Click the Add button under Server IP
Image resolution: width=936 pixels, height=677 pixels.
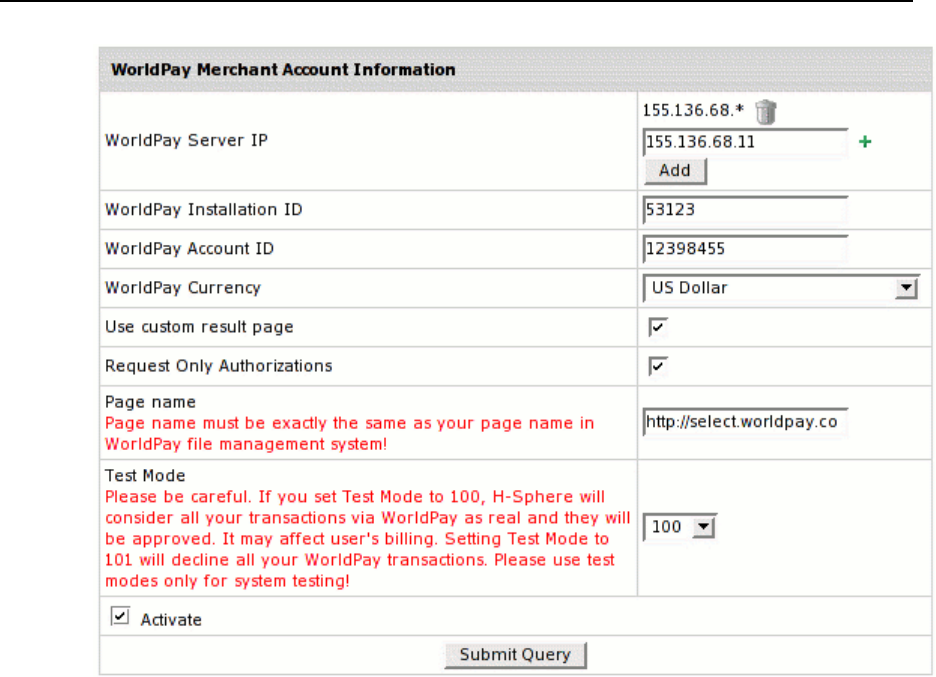(x=675, y=171)
